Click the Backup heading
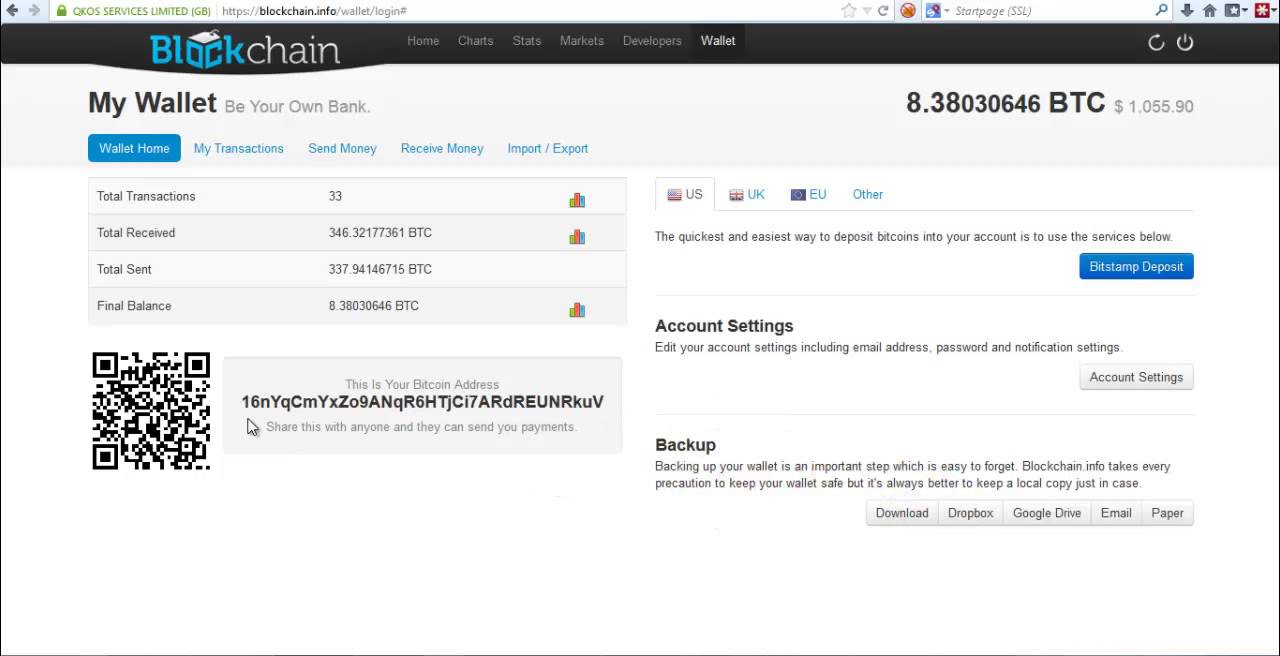Viewport: 1280px width, 656px height. (685, 445)
